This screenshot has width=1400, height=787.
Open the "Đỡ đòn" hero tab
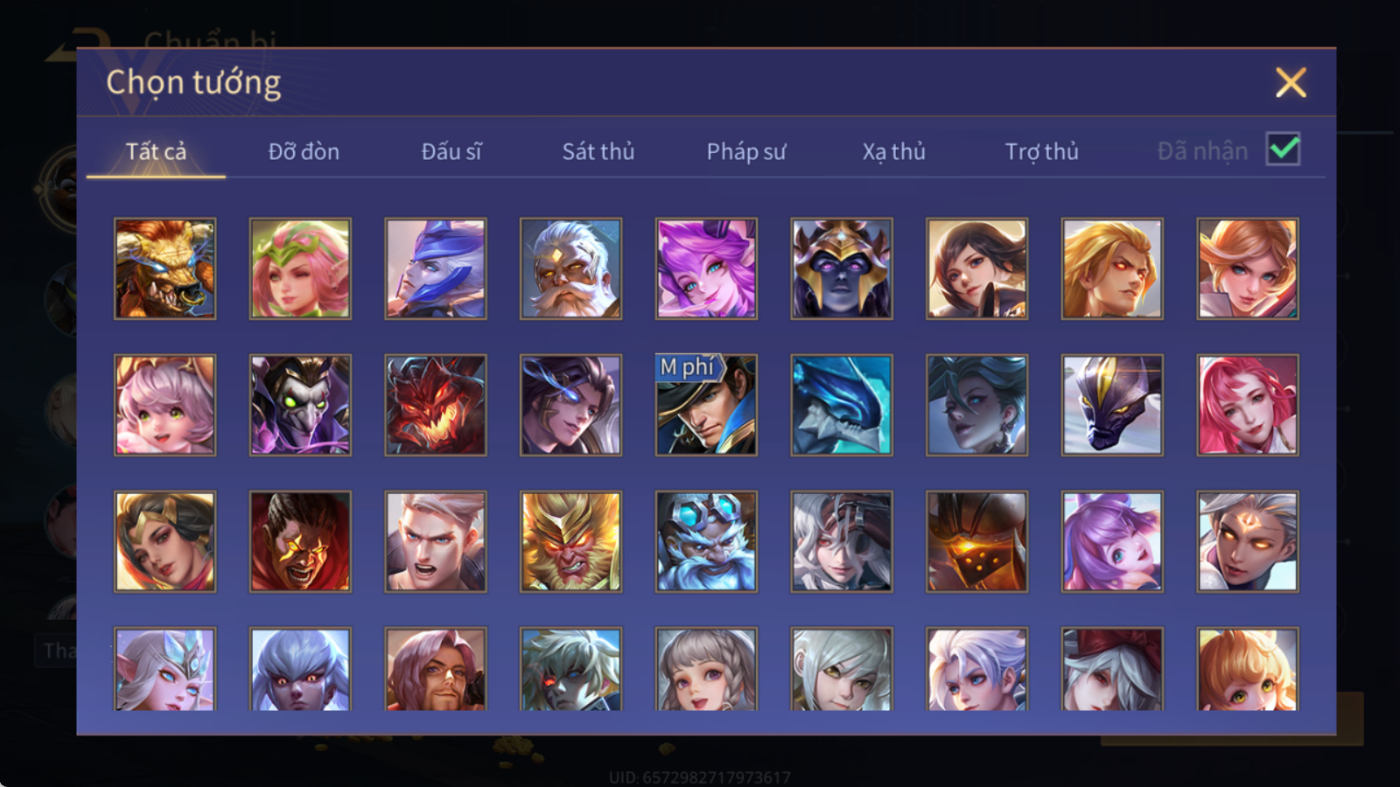[304, 152]
